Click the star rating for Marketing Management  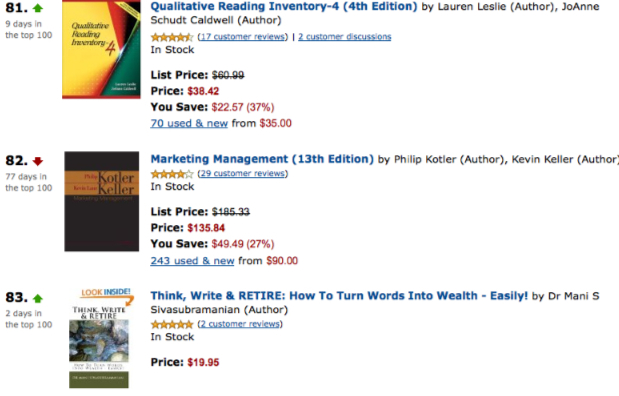(x=172, y=174)
